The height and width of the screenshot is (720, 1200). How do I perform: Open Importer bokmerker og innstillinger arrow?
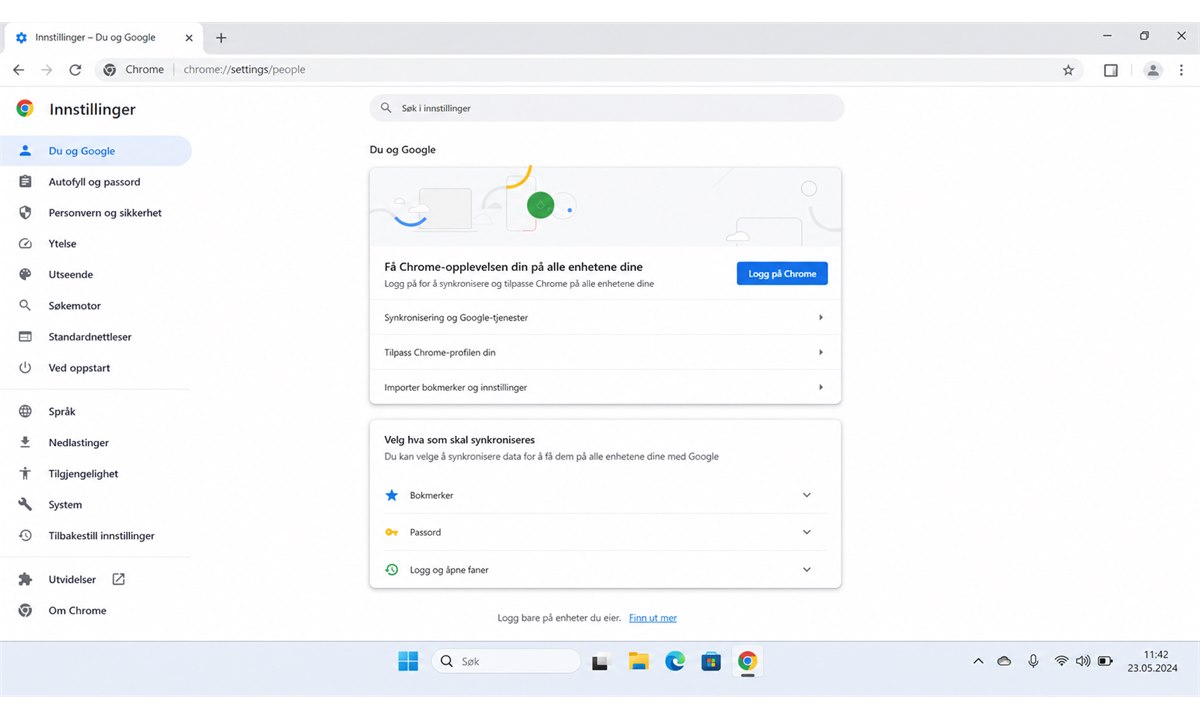pos(821,387)
